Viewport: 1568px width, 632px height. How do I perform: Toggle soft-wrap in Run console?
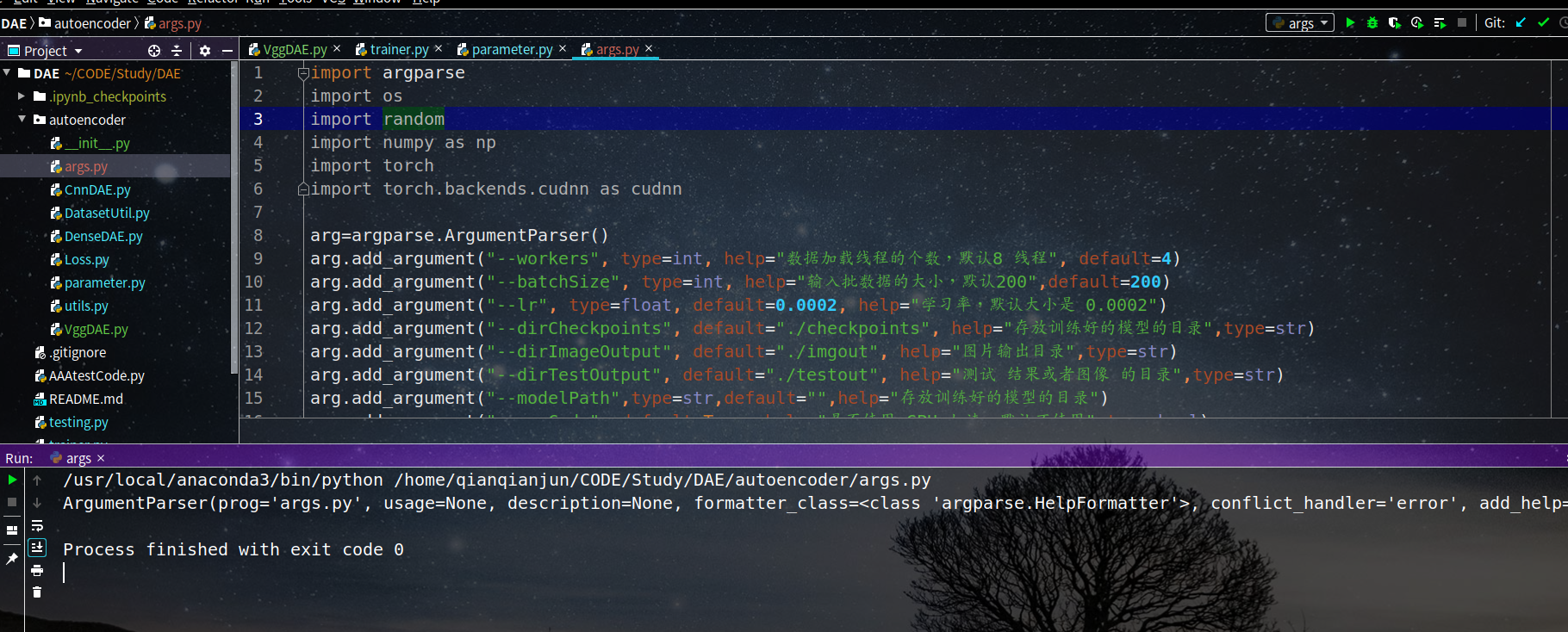tap(37, 525)
